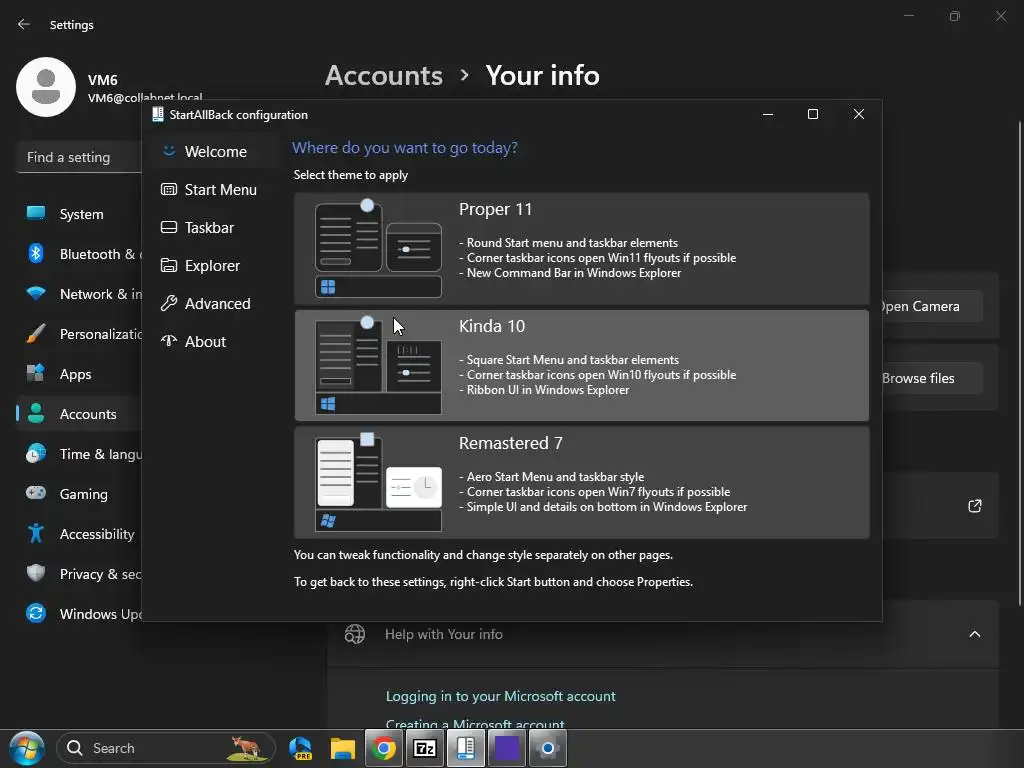Image resolution: width=1024 pixels, height=768 pixels.
Task: Switch to the Start Menu section
Action: click(x=214, y=189)
